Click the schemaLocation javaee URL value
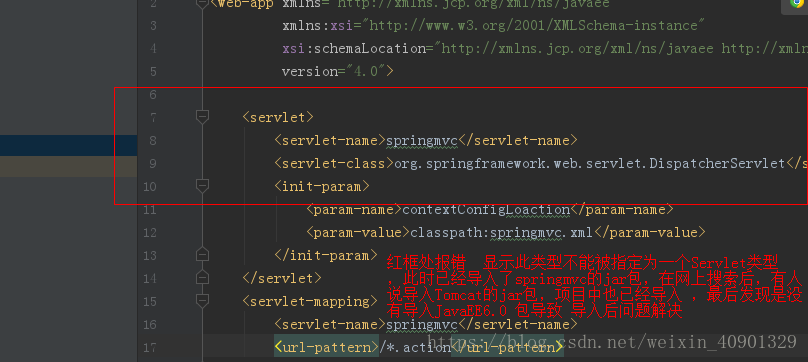Image resolution: width=808 pixels, height=362 pixels. coord(577,48)
